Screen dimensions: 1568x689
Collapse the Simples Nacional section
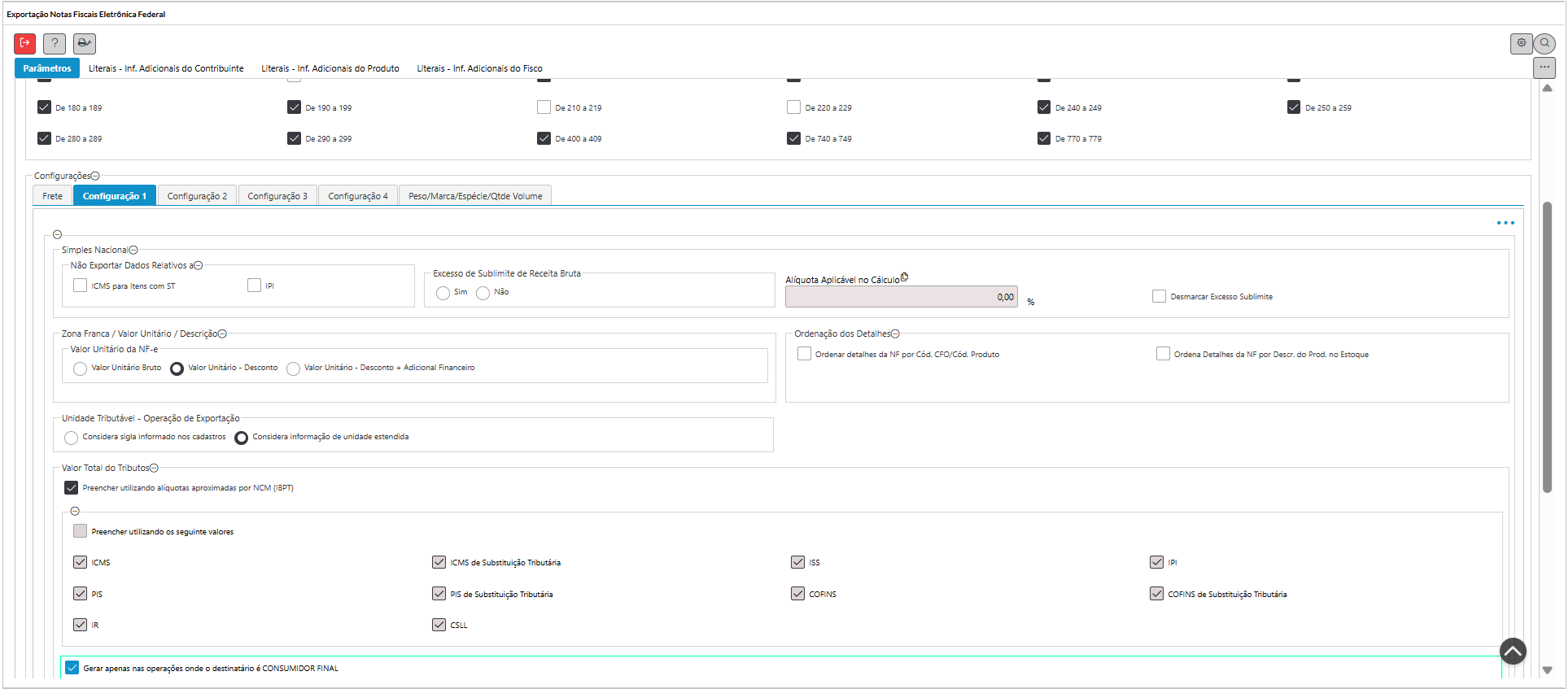pyautogui.click(x=133, y=251)
